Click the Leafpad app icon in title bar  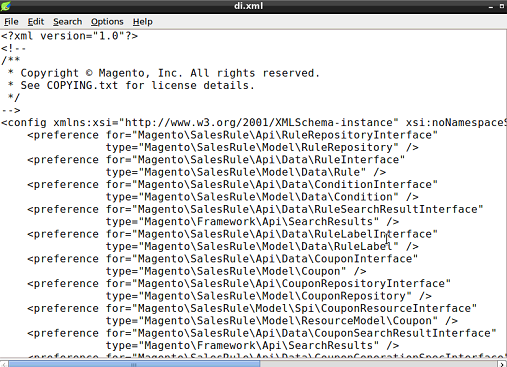[6, 6]
